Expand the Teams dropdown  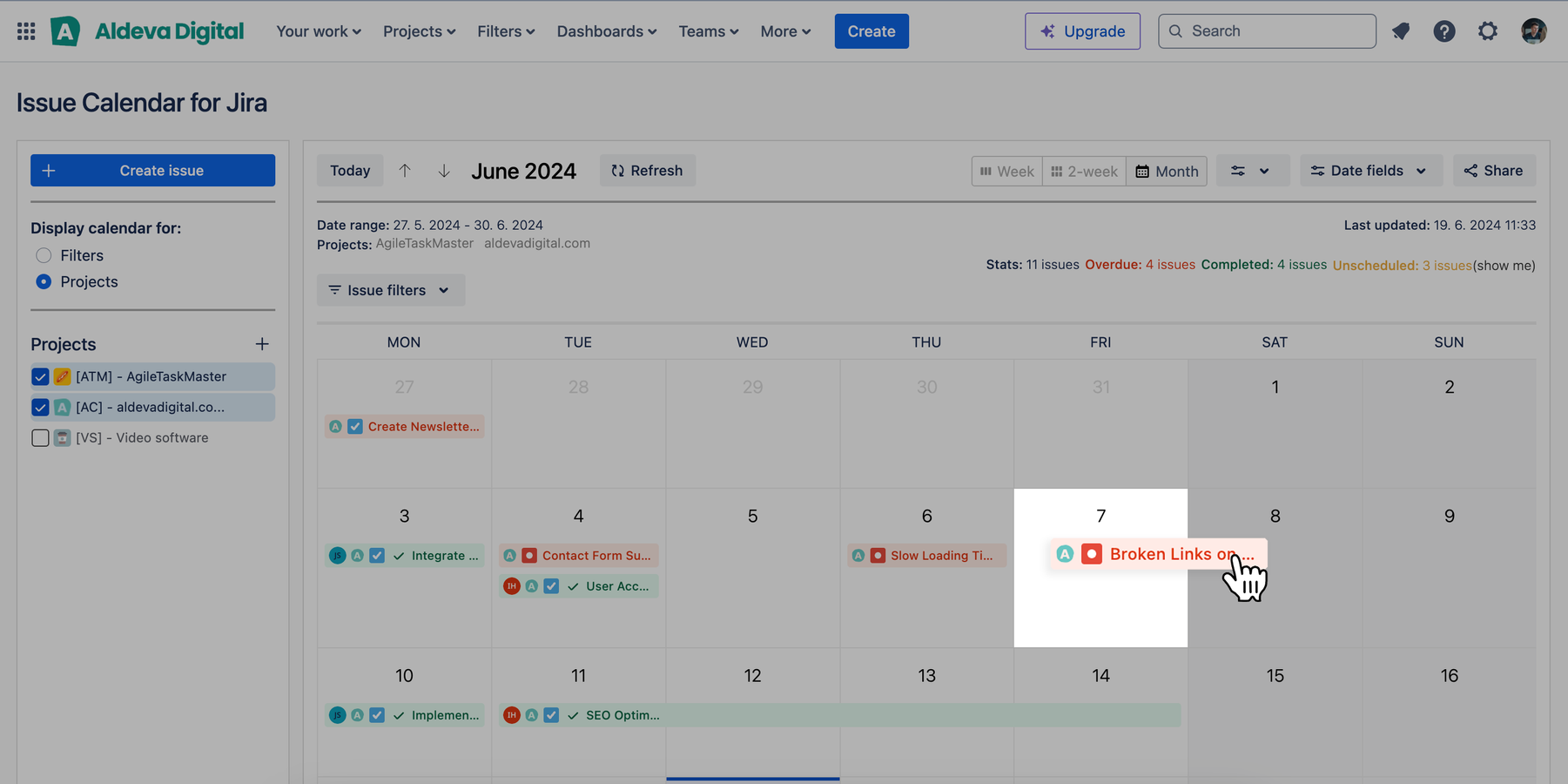(x=709, y=31)
